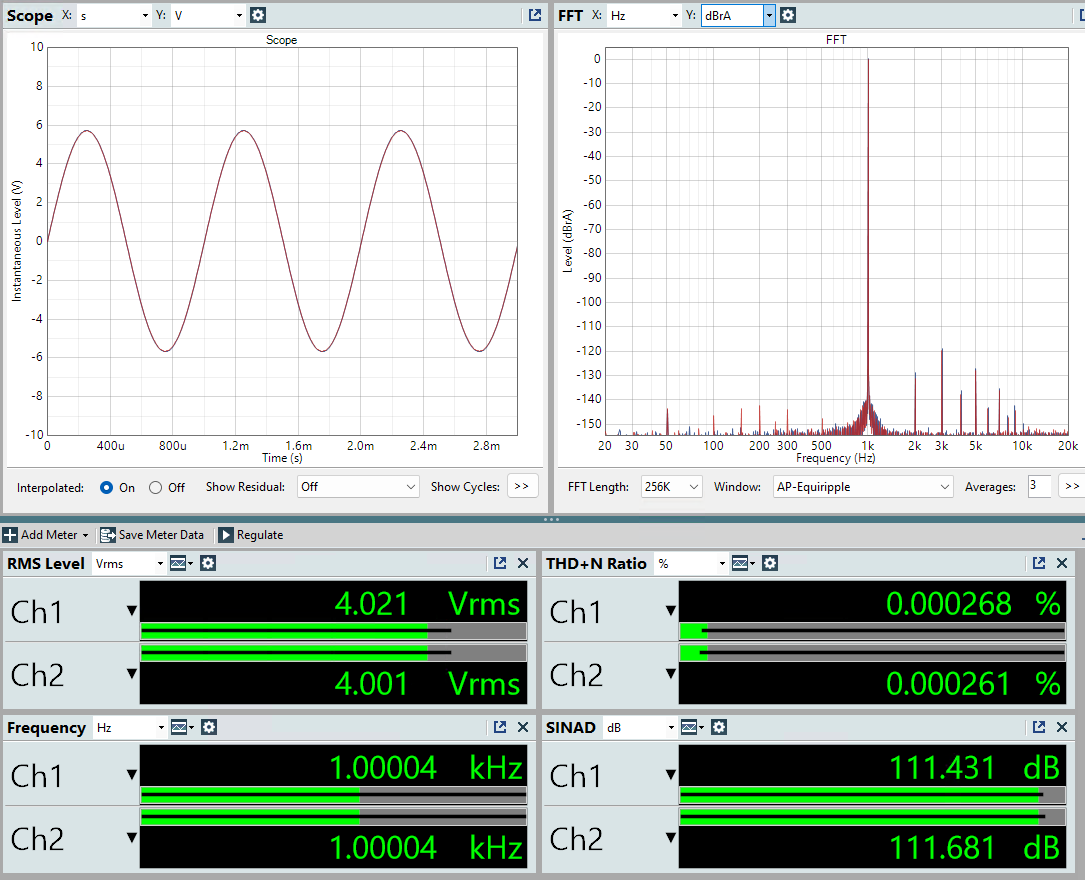Click SINAD Ch1 level bar
The width and height of the screenshot is (1085, 880).
coord(872,795)
